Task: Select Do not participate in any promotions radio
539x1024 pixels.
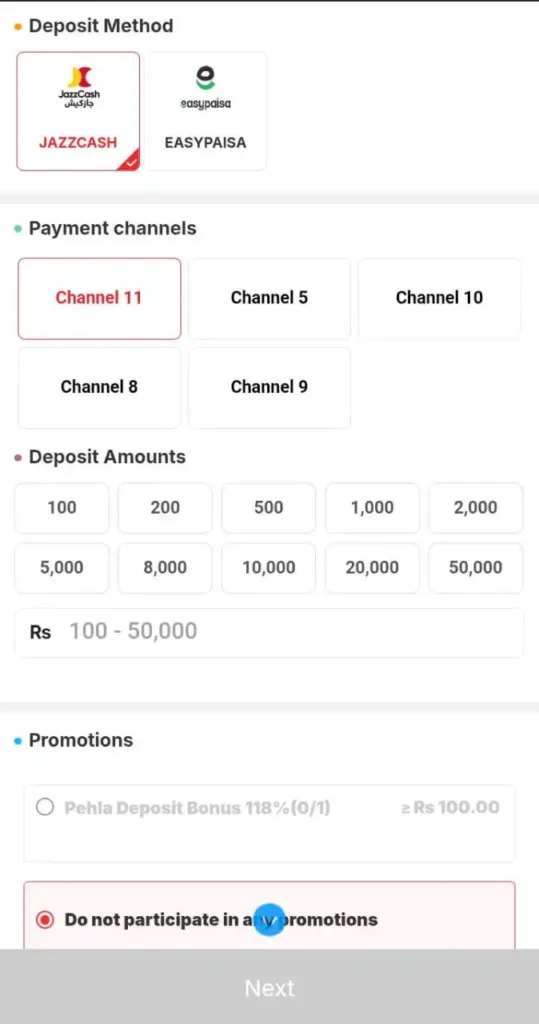Action: tap(45, 920)
